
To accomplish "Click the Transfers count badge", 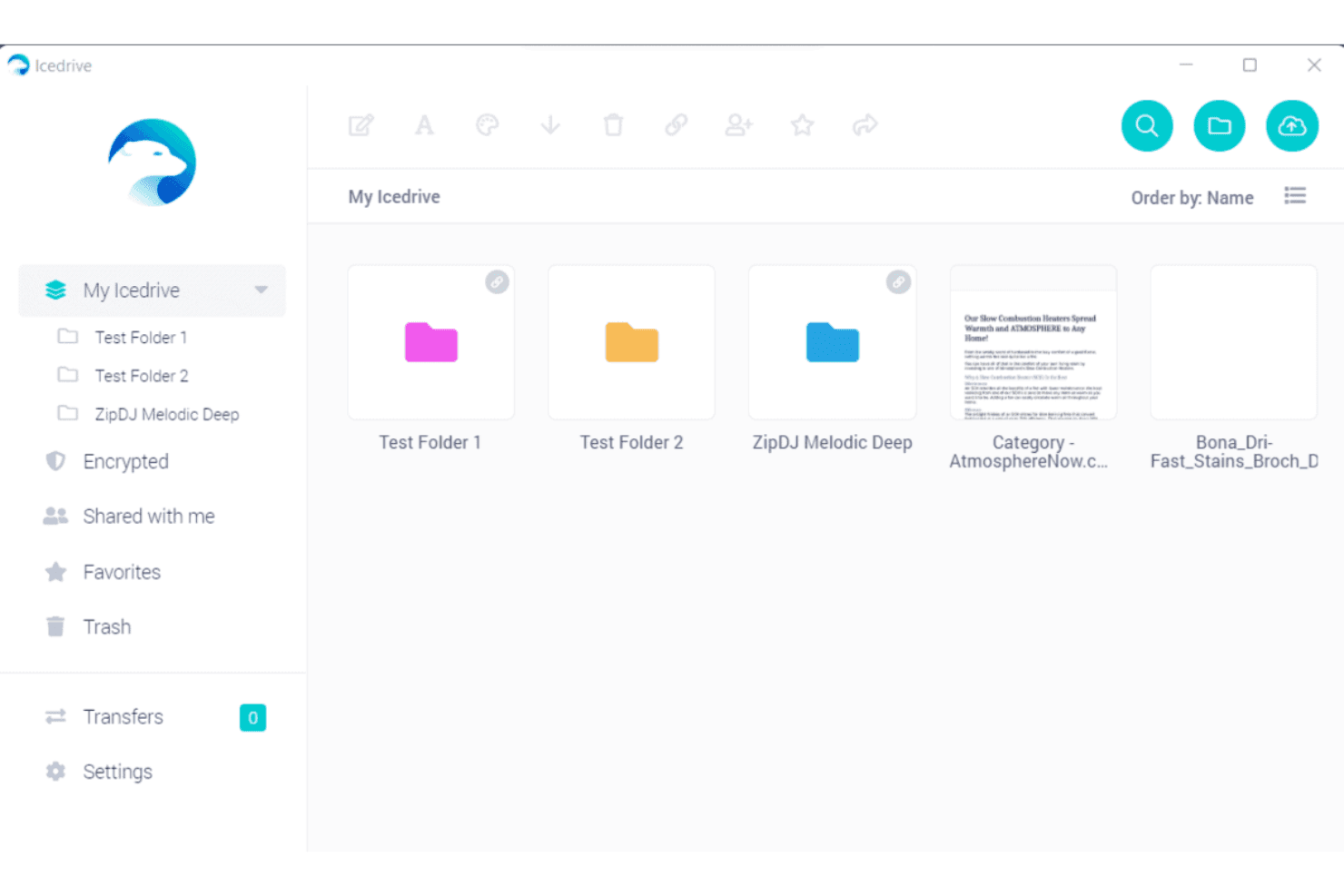I will (252, 718).
